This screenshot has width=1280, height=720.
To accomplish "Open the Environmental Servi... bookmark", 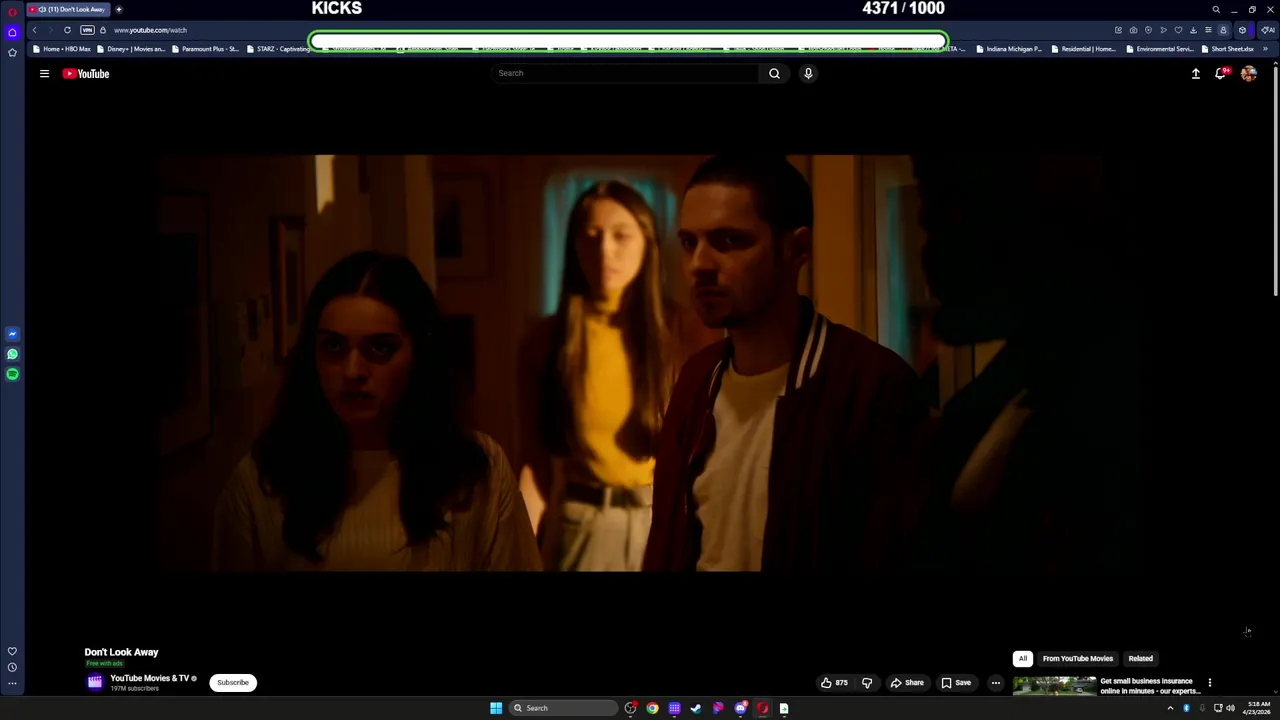I will [x=1158, y=49].
